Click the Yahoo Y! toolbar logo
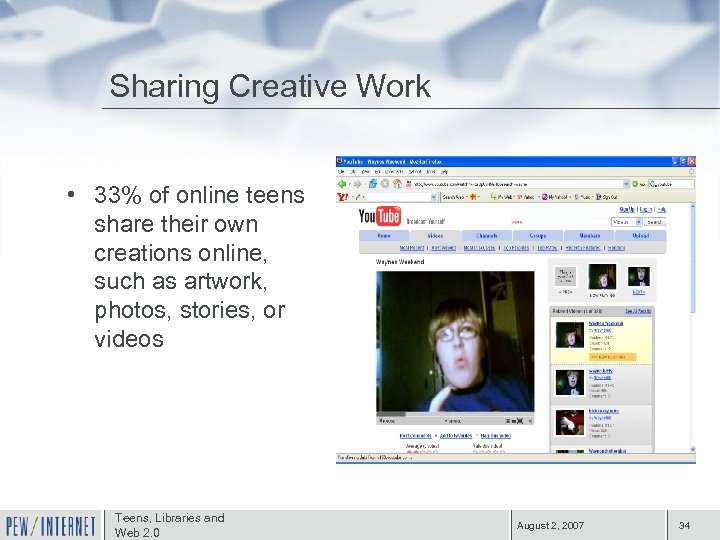Viewport: 720px width, 540px height. (343, 197)
